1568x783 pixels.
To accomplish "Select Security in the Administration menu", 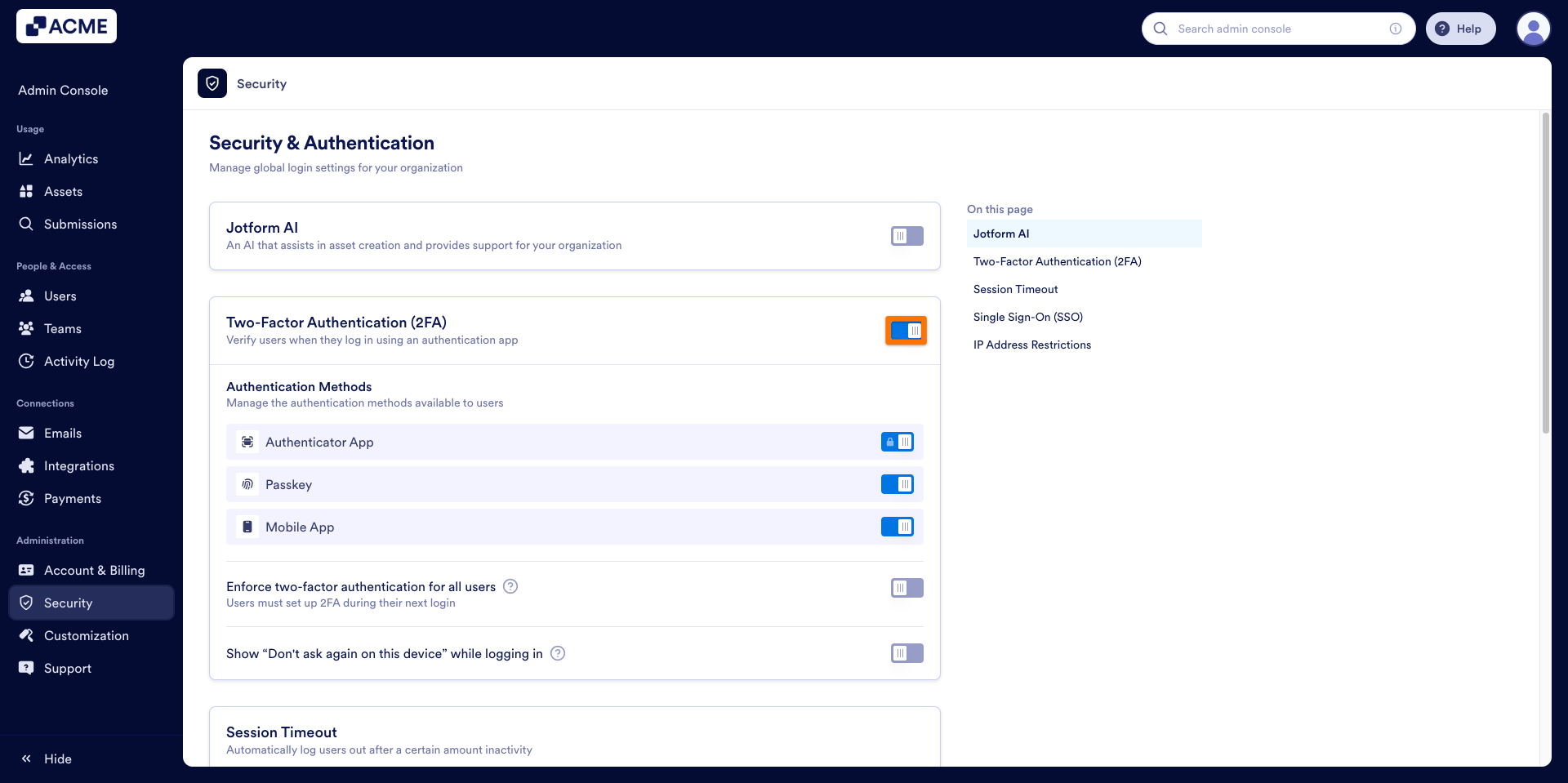I will tap(69, 603).
